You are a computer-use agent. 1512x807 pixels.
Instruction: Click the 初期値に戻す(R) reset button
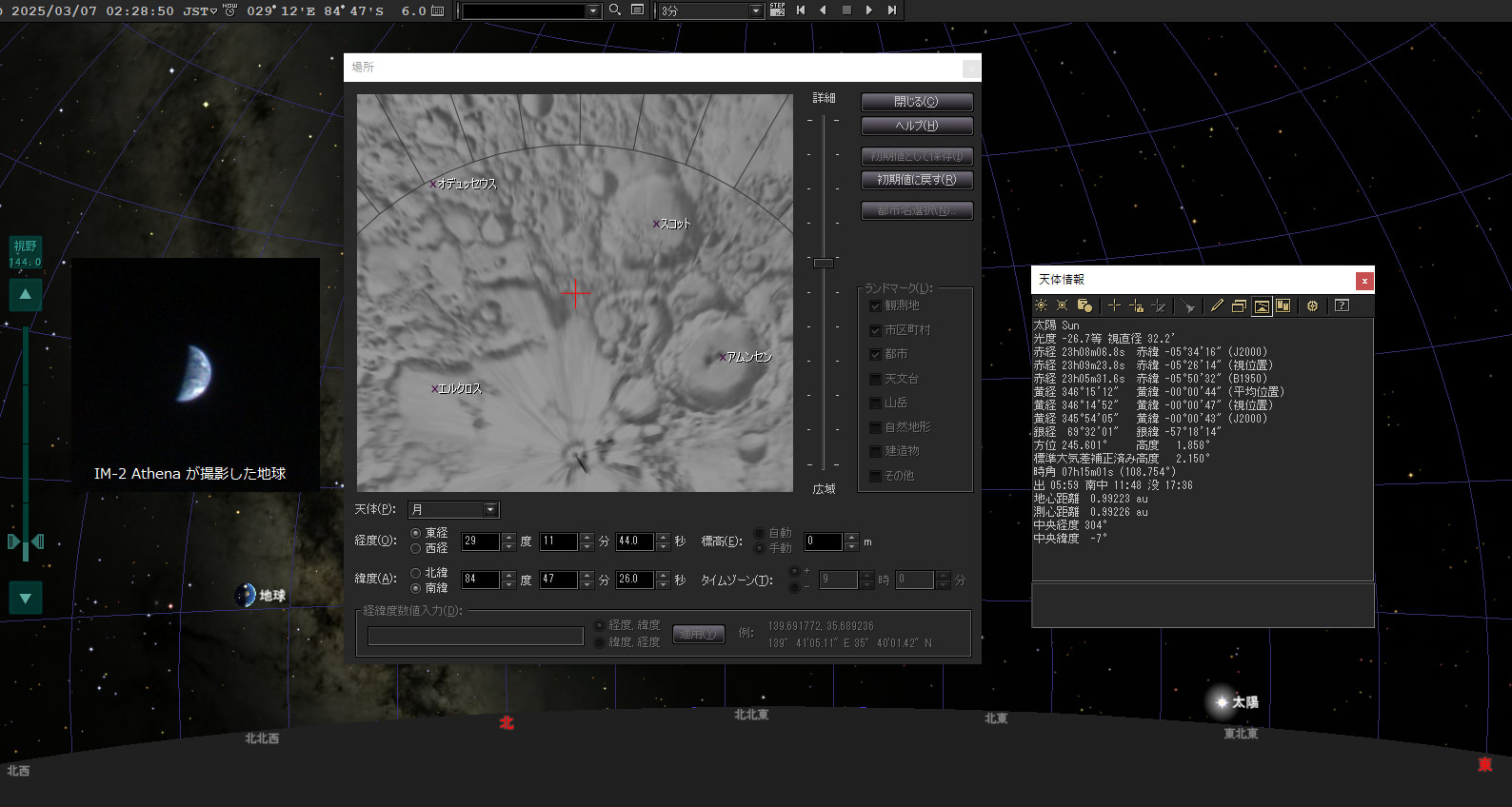click(917, 180)
